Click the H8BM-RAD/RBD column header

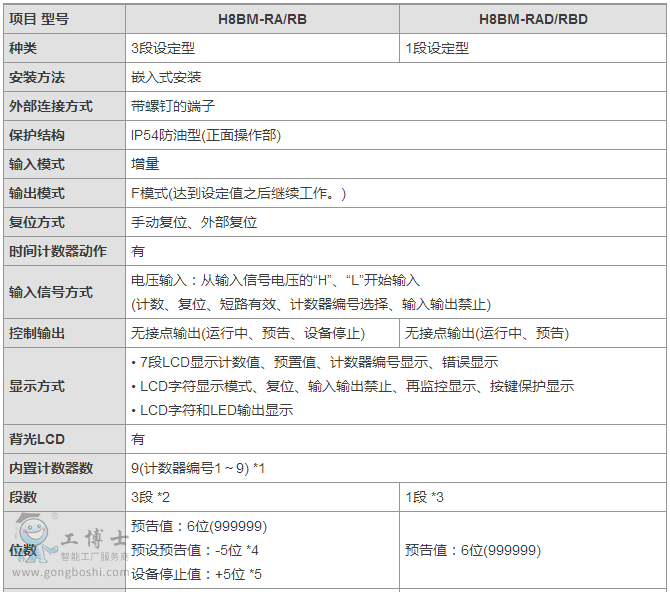click(x=533, y=19)
